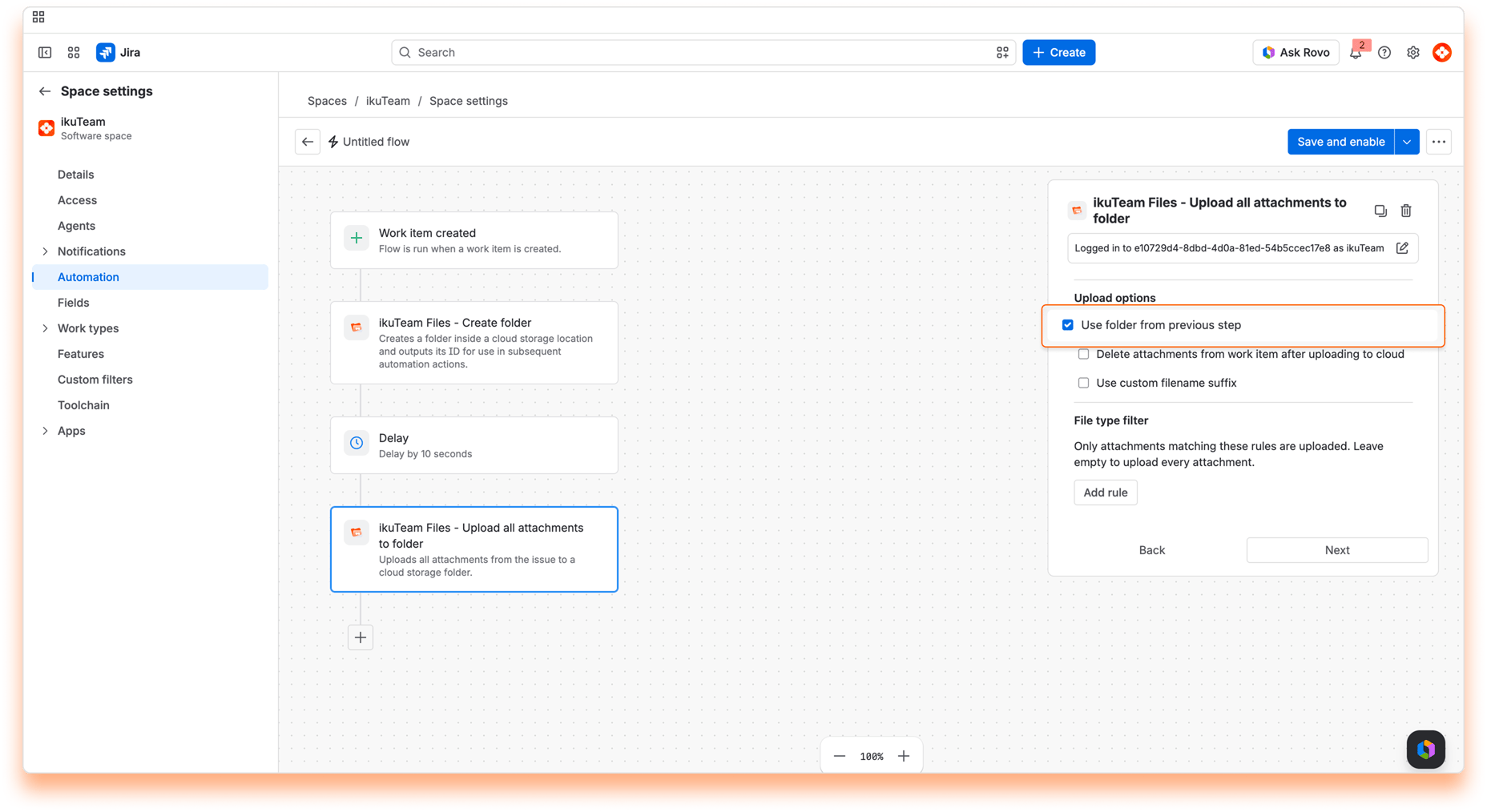Click the Create button
The width and height of the screenshot is (1487, 812).
(x=1058, y=52)
